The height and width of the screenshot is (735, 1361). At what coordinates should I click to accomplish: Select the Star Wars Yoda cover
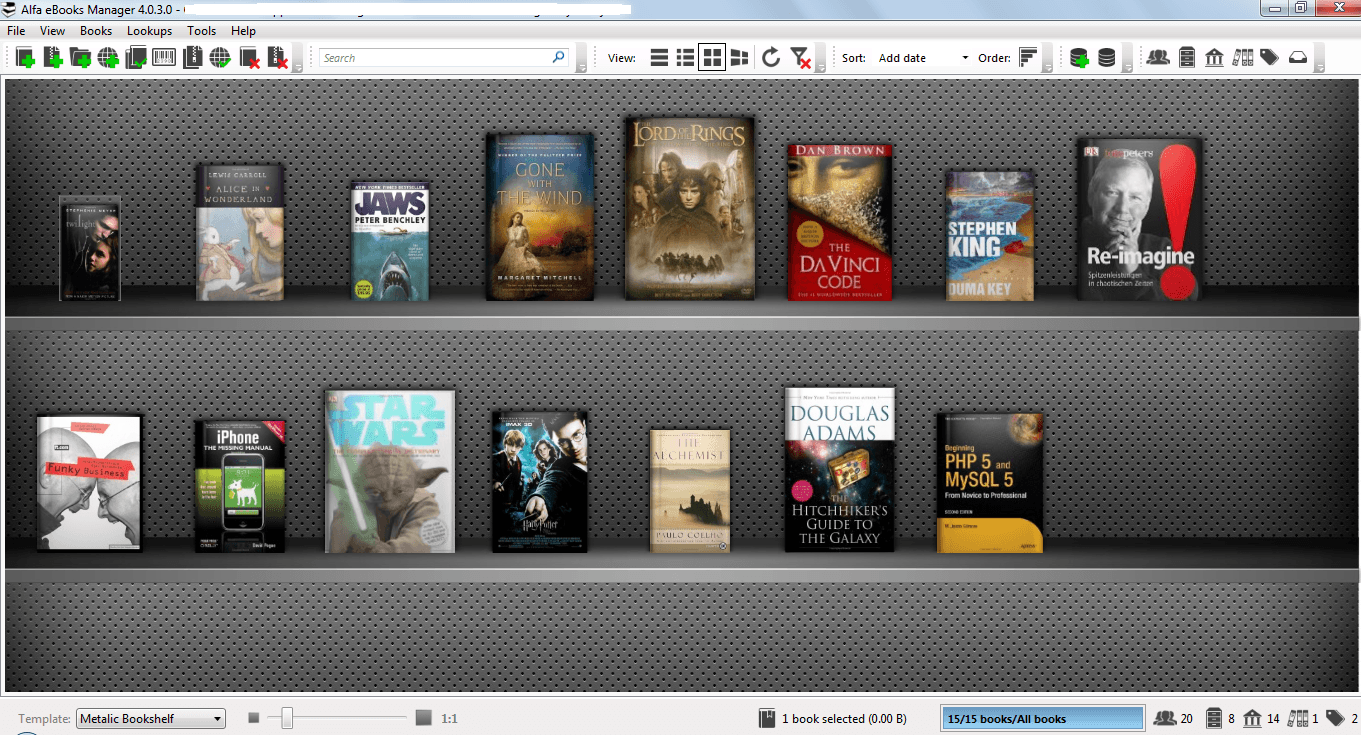click(x=390, y=471)
